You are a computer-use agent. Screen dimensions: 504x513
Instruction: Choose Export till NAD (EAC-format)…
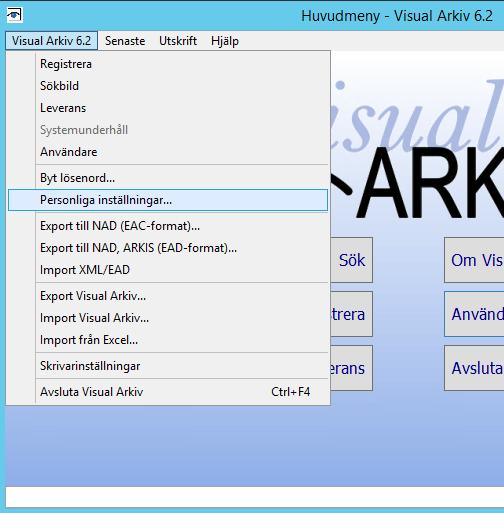168,226
